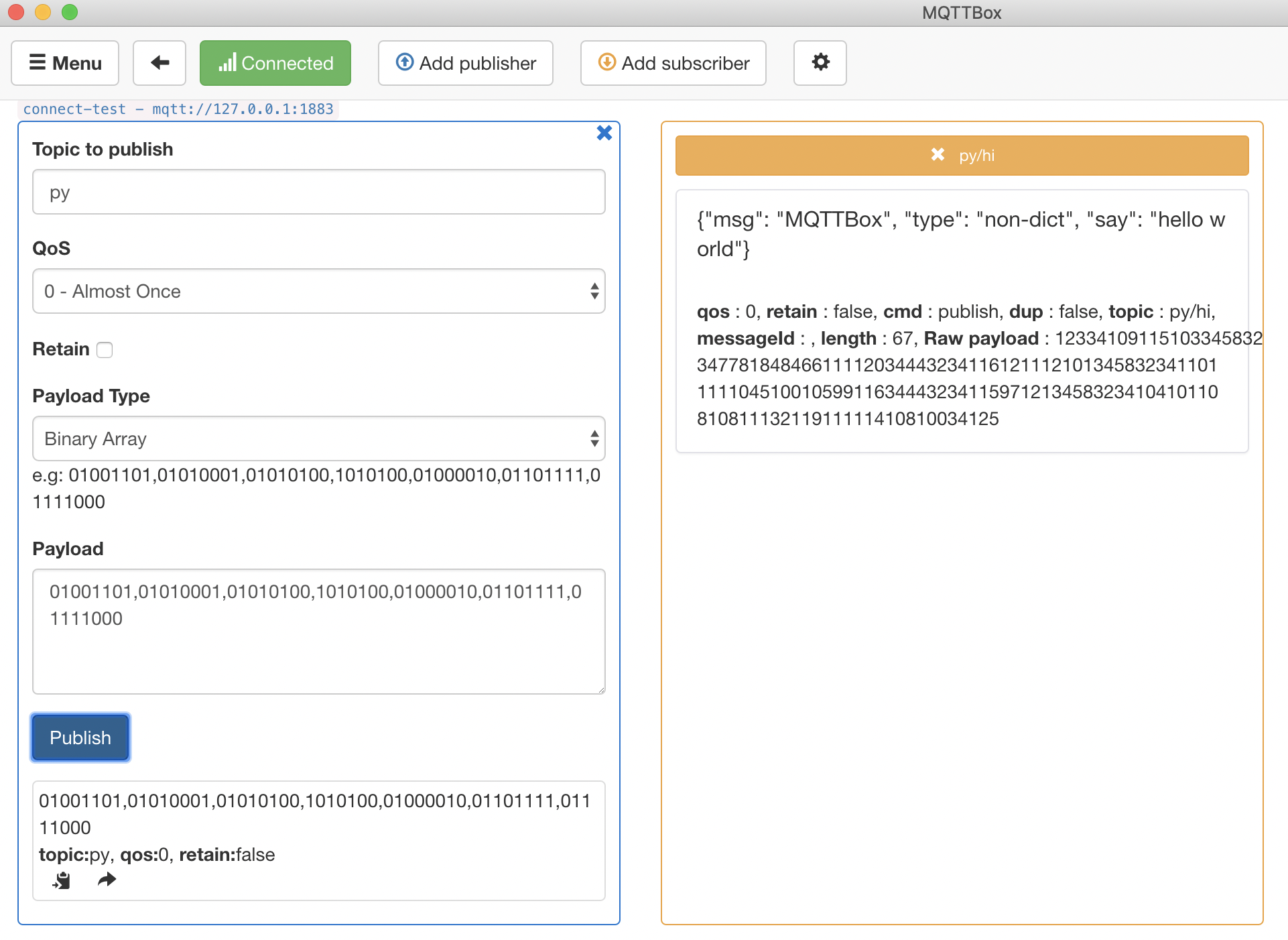The width and height of the screenshot is (1288, 940).
Task: Click the Publish button
Action: (x=80, y=738)
